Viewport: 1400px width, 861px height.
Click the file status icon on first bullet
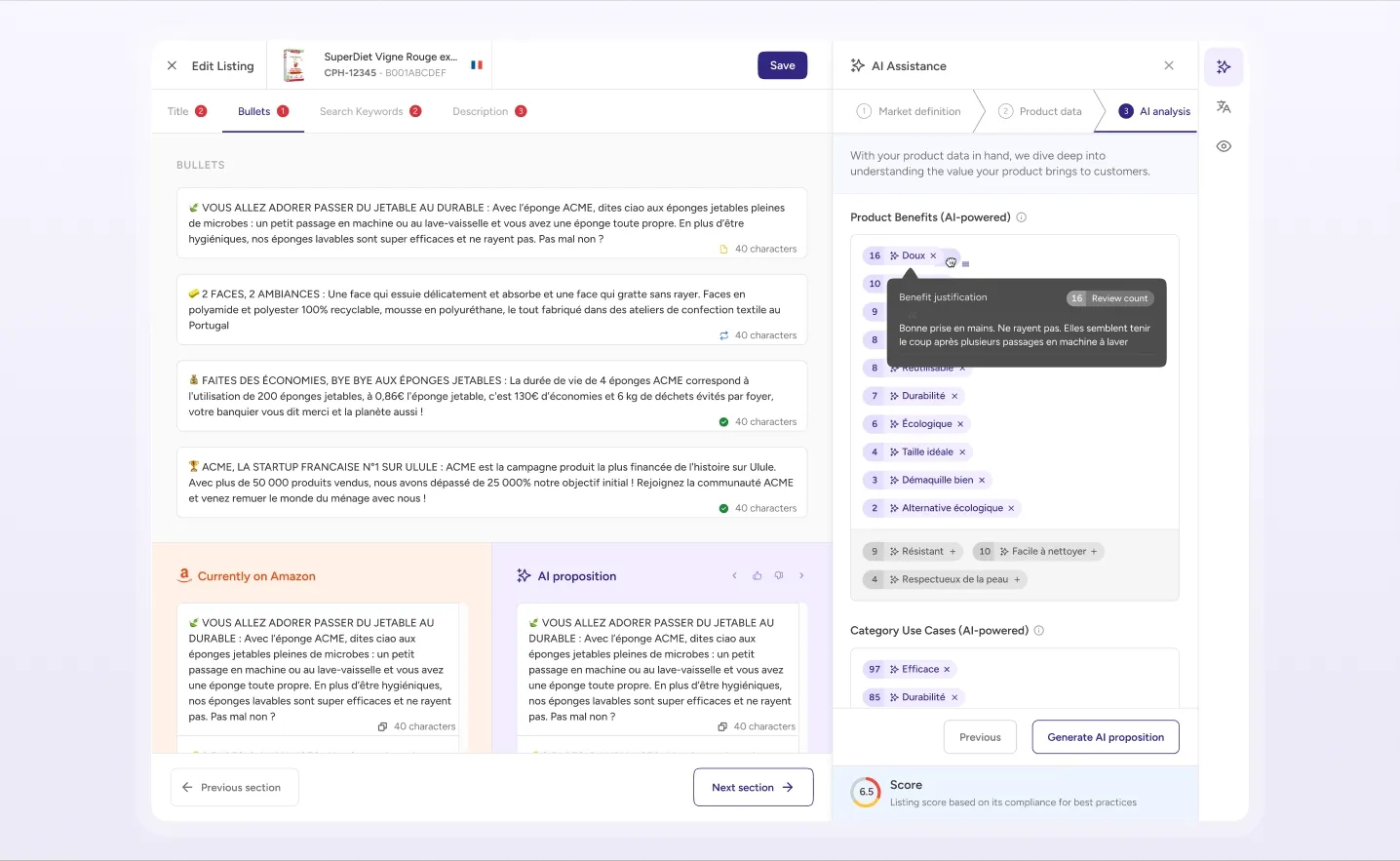click(723, 249)
